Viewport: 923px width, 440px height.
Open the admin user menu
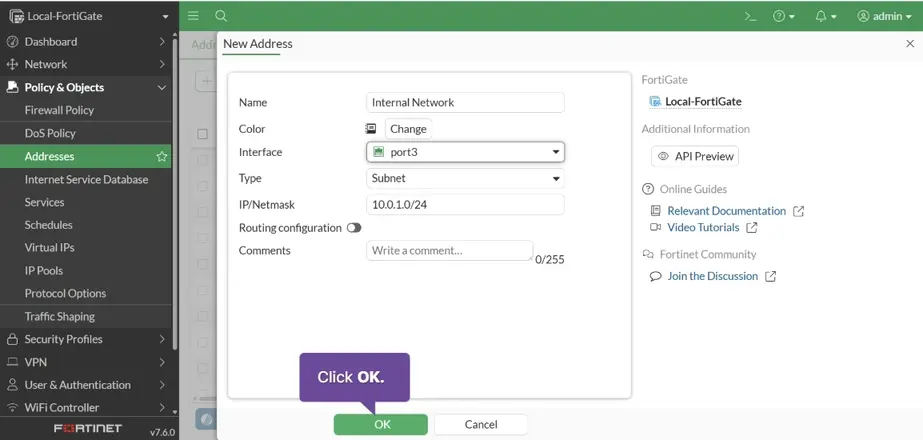coord(884,16)
